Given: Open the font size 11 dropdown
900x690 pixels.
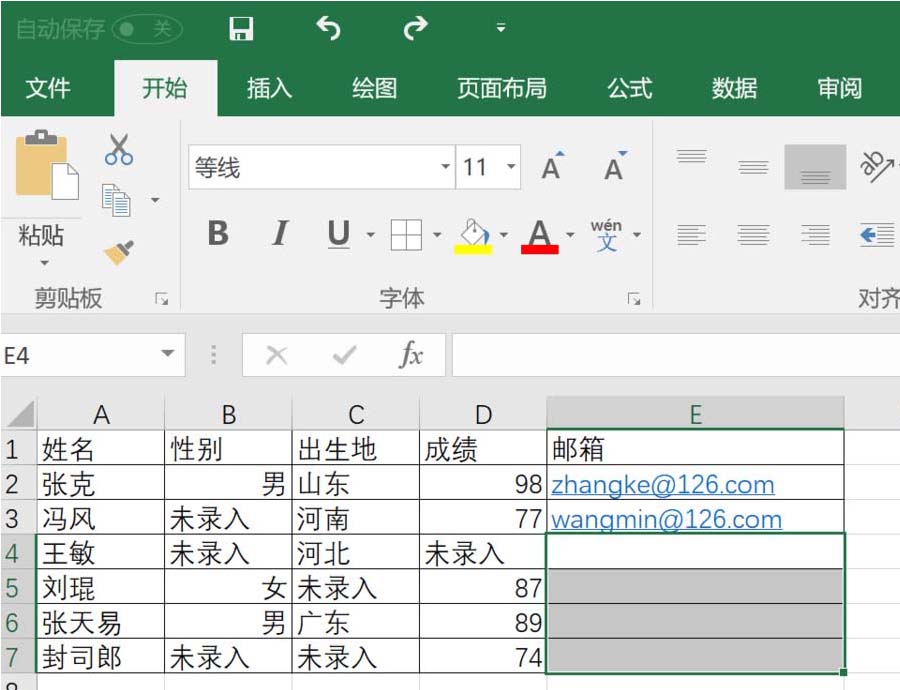Looking at the screenshot, I should point(511,167).
